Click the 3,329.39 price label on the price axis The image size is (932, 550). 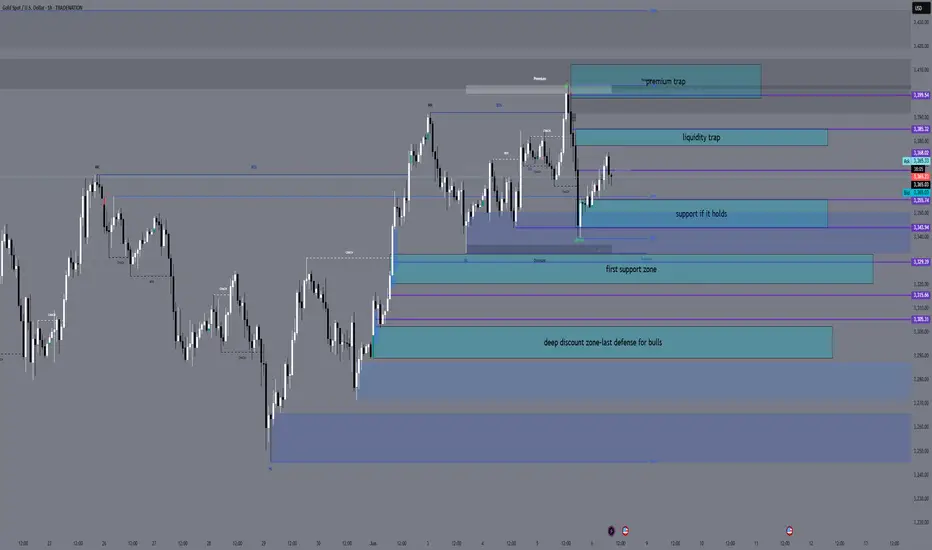(x=921, y=262)
